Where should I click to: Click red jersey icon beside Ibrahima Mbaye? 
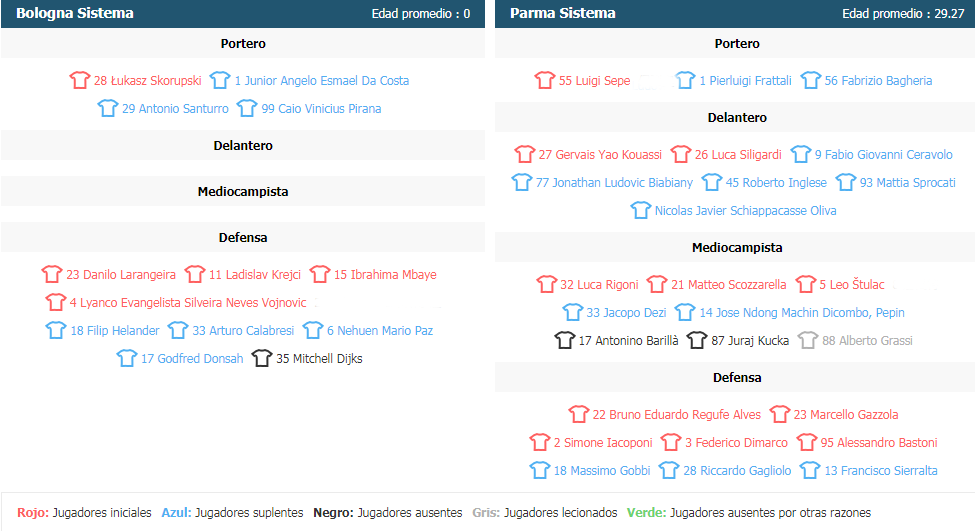tap(320, 274)
